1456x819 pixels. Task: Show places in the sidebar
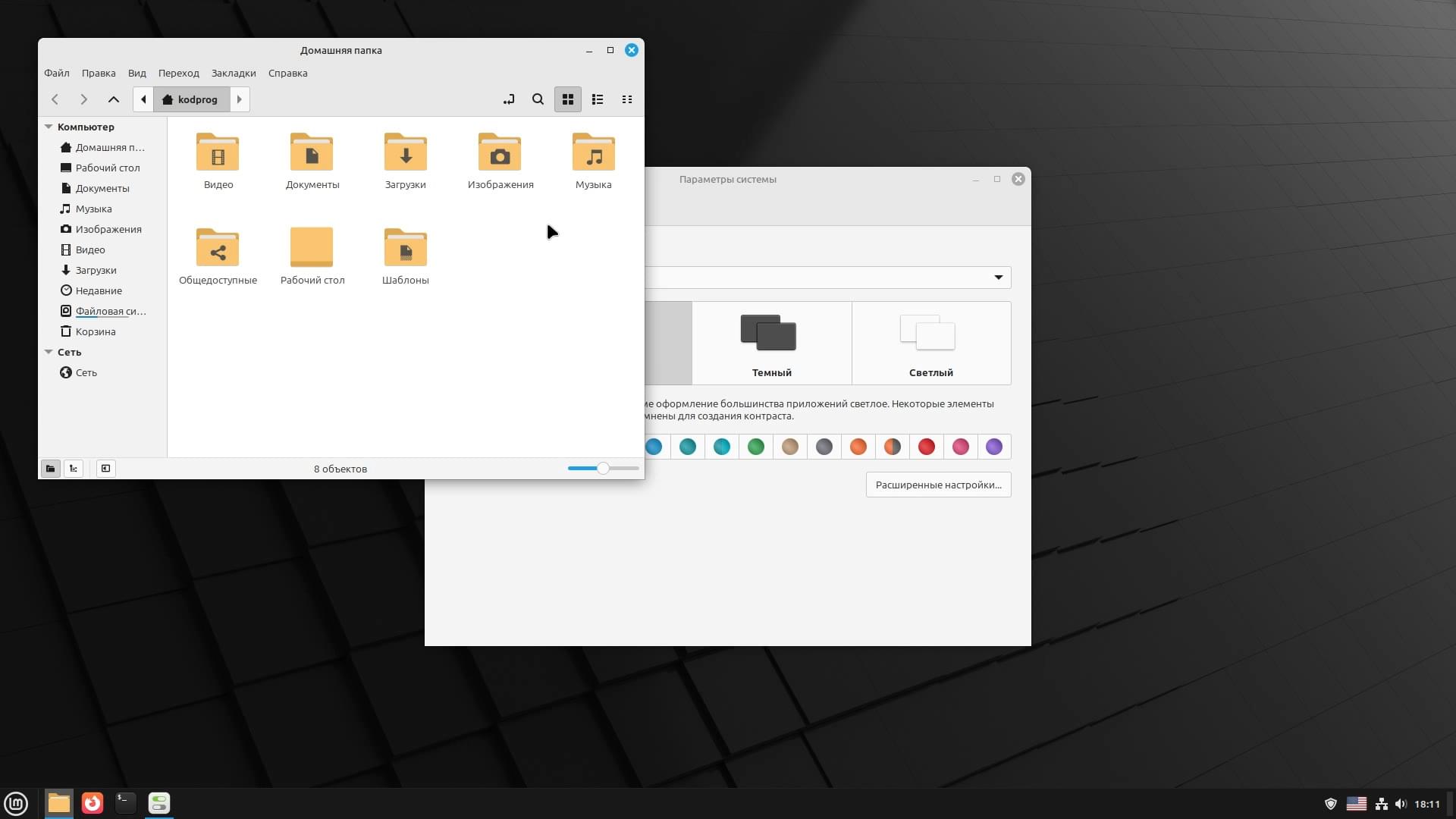point(50,469)
